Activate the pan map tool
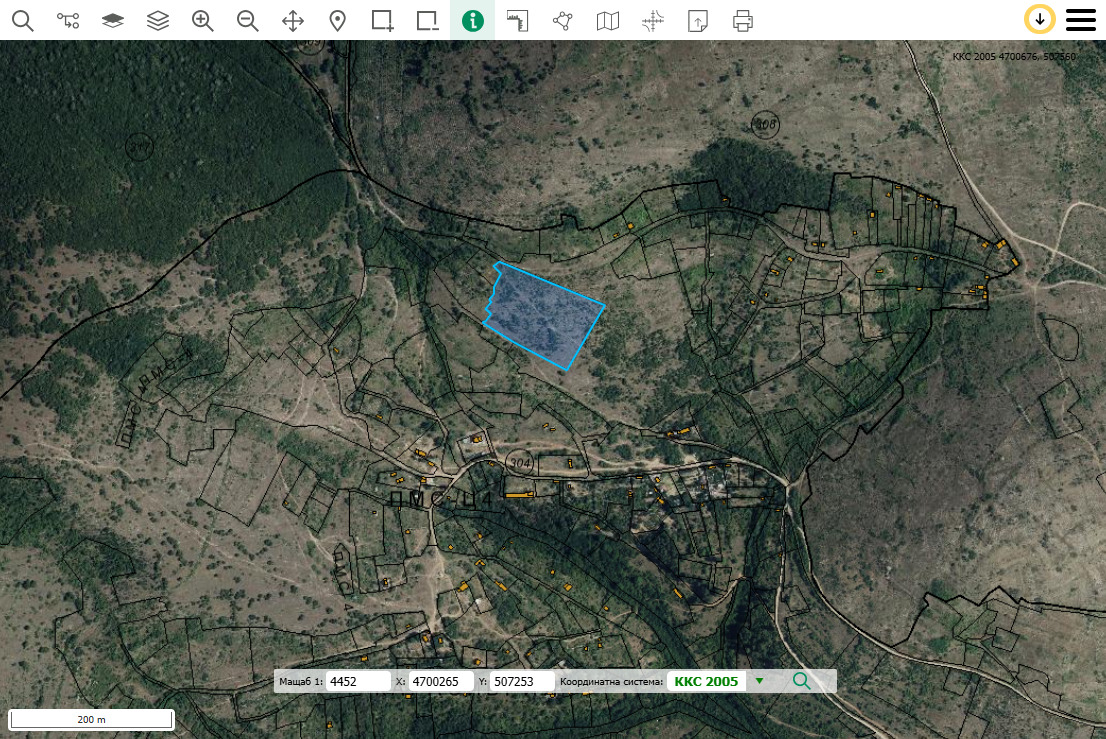 (293, 20)
